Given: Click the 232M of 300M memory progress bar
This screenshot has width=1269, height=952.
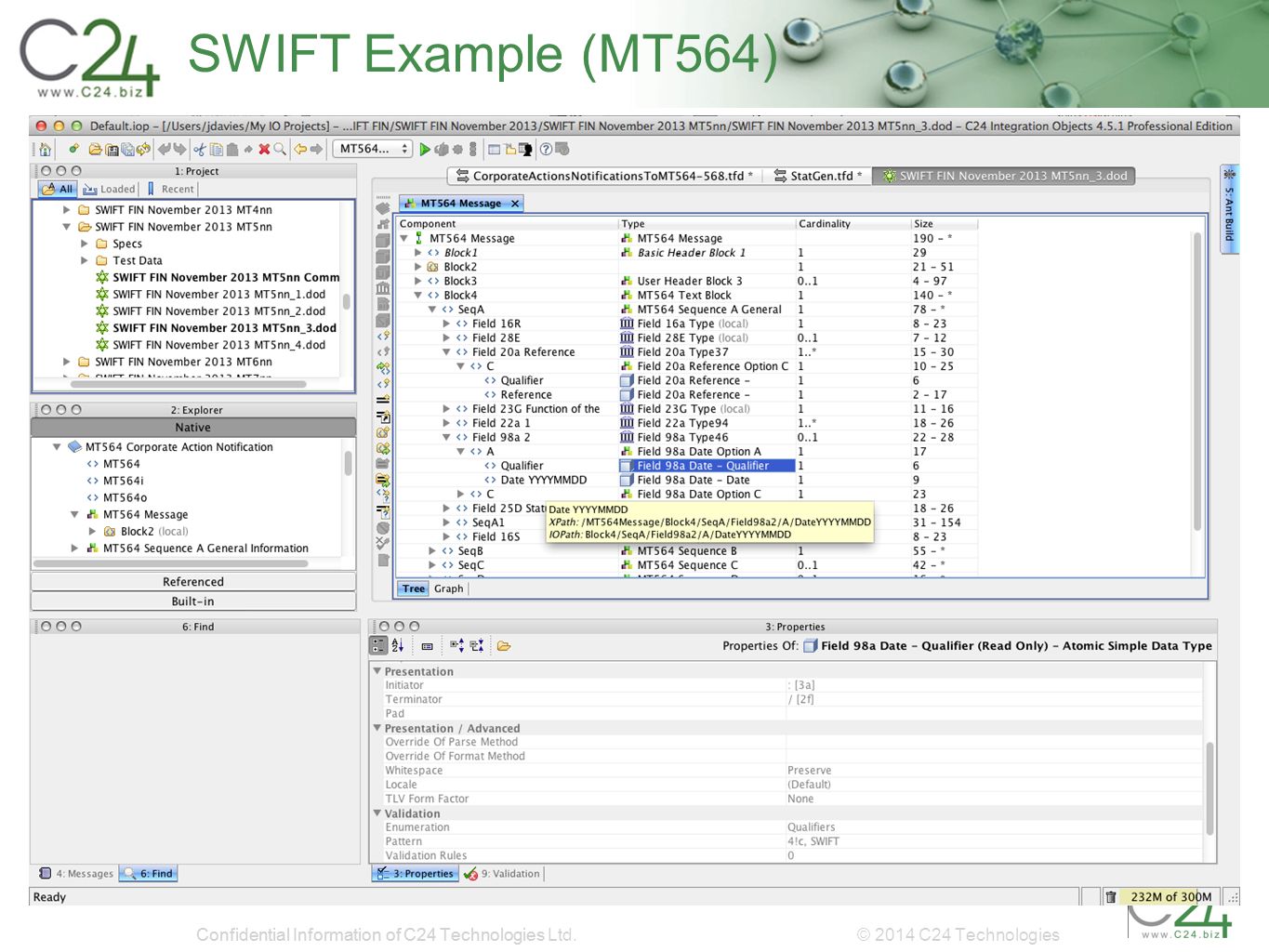Looking at the screenshot, I should click(x=1170, y=897).
